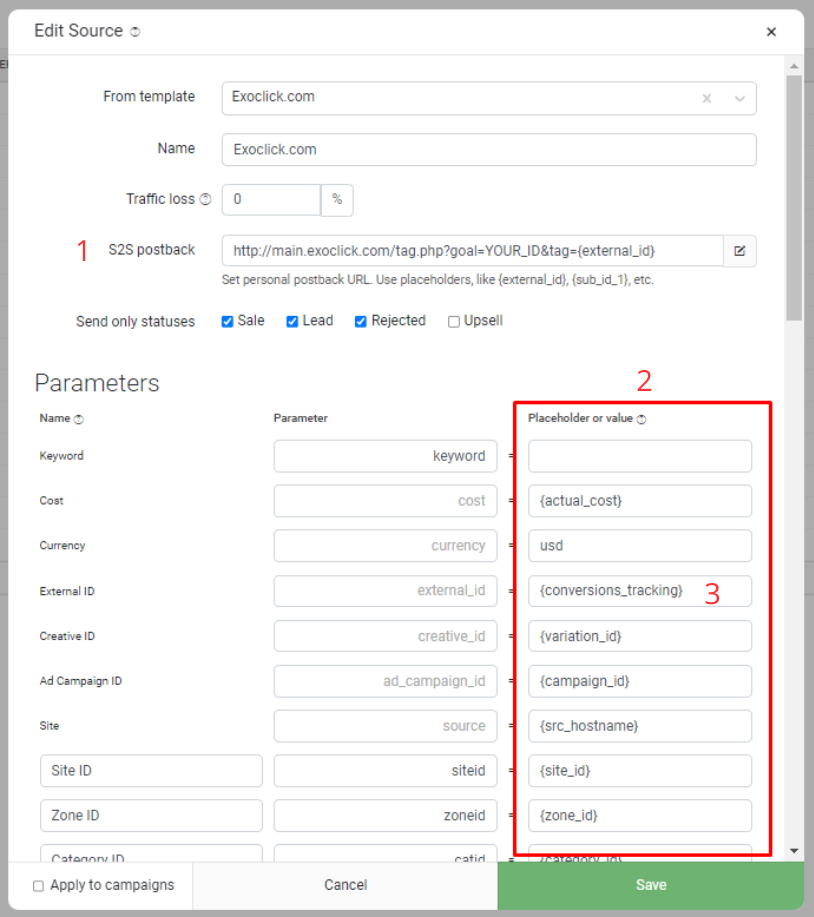Click the {src_hostname} placeholder field

tap(640, 726)
